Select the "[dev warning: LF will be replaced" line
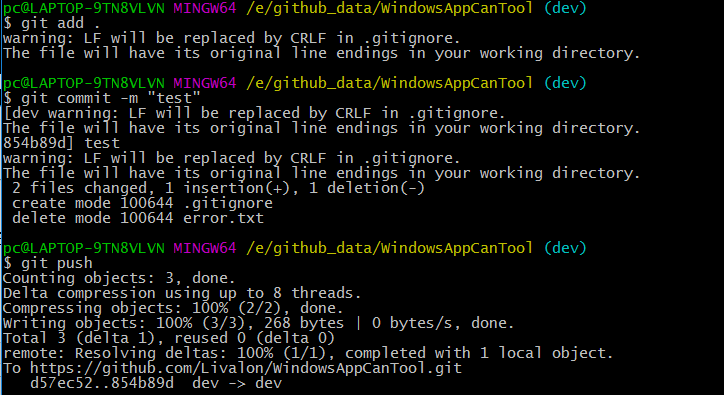725x395 pixels. click(254, 113)
